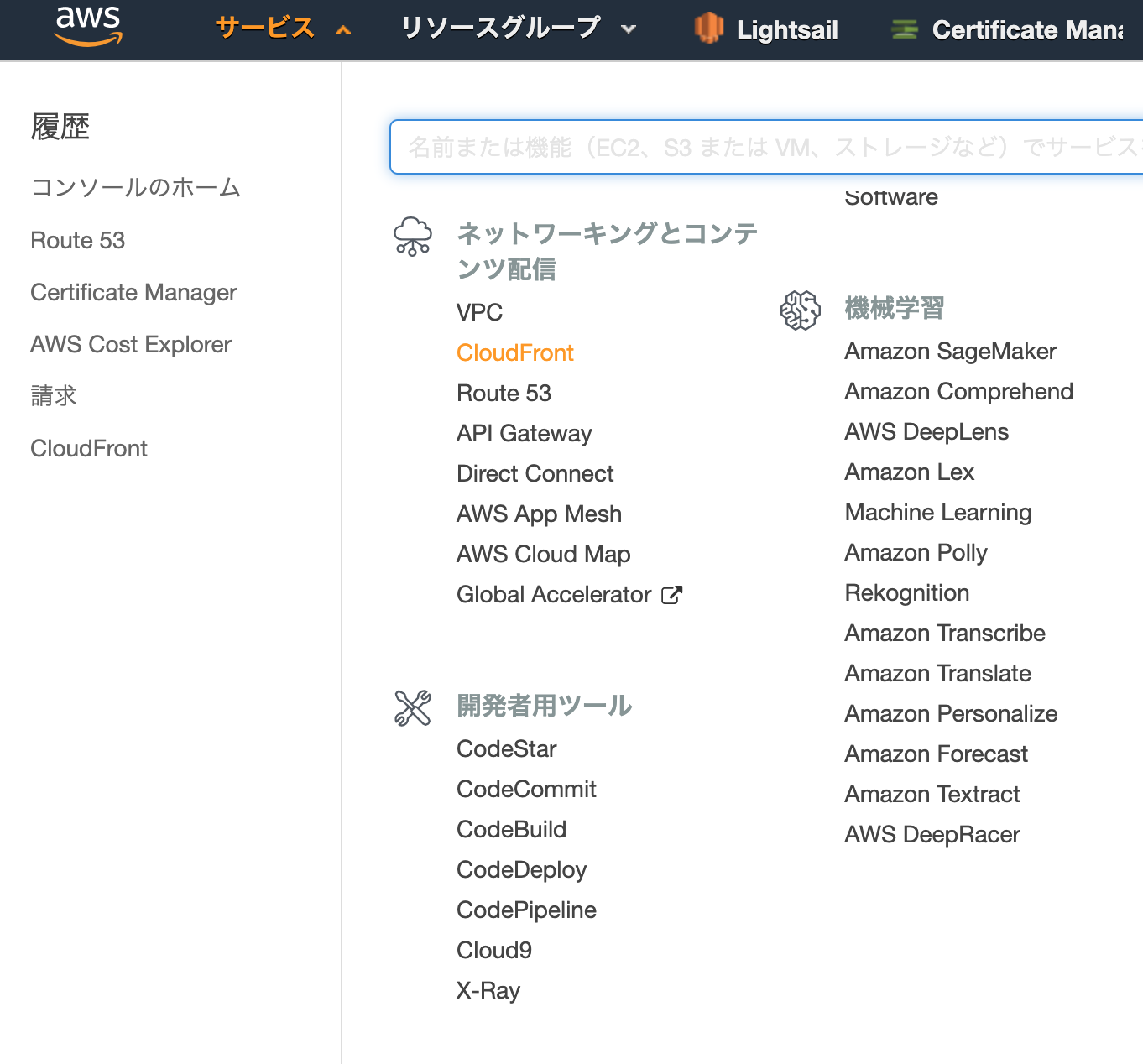
Task: Open CloudFront under networking services
Action: click(514, 353)
